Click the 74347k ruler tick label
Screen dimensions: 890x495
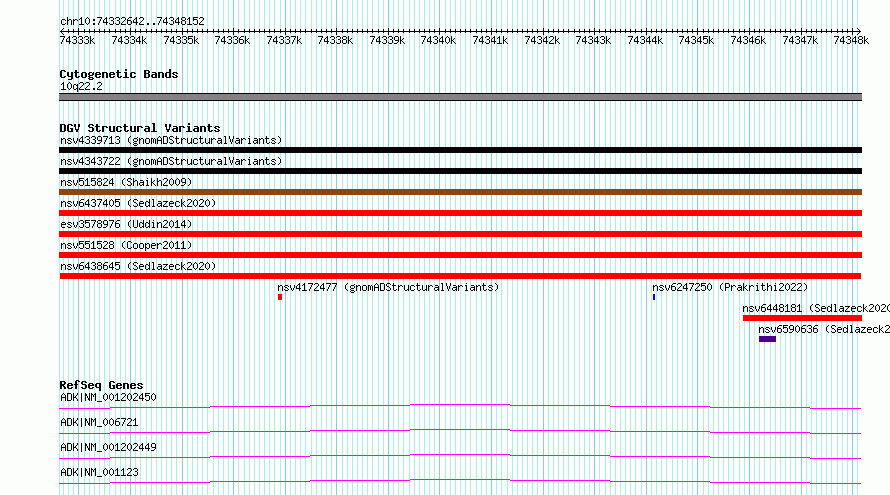(x=800, y=40)
